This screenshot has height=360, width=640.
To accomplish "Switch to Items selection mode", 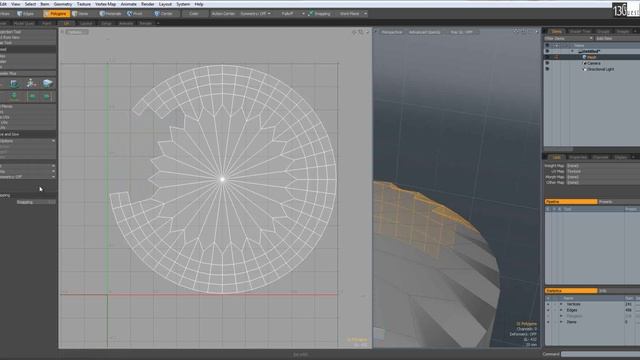I will pyautogui.click(x=81, y=14).
